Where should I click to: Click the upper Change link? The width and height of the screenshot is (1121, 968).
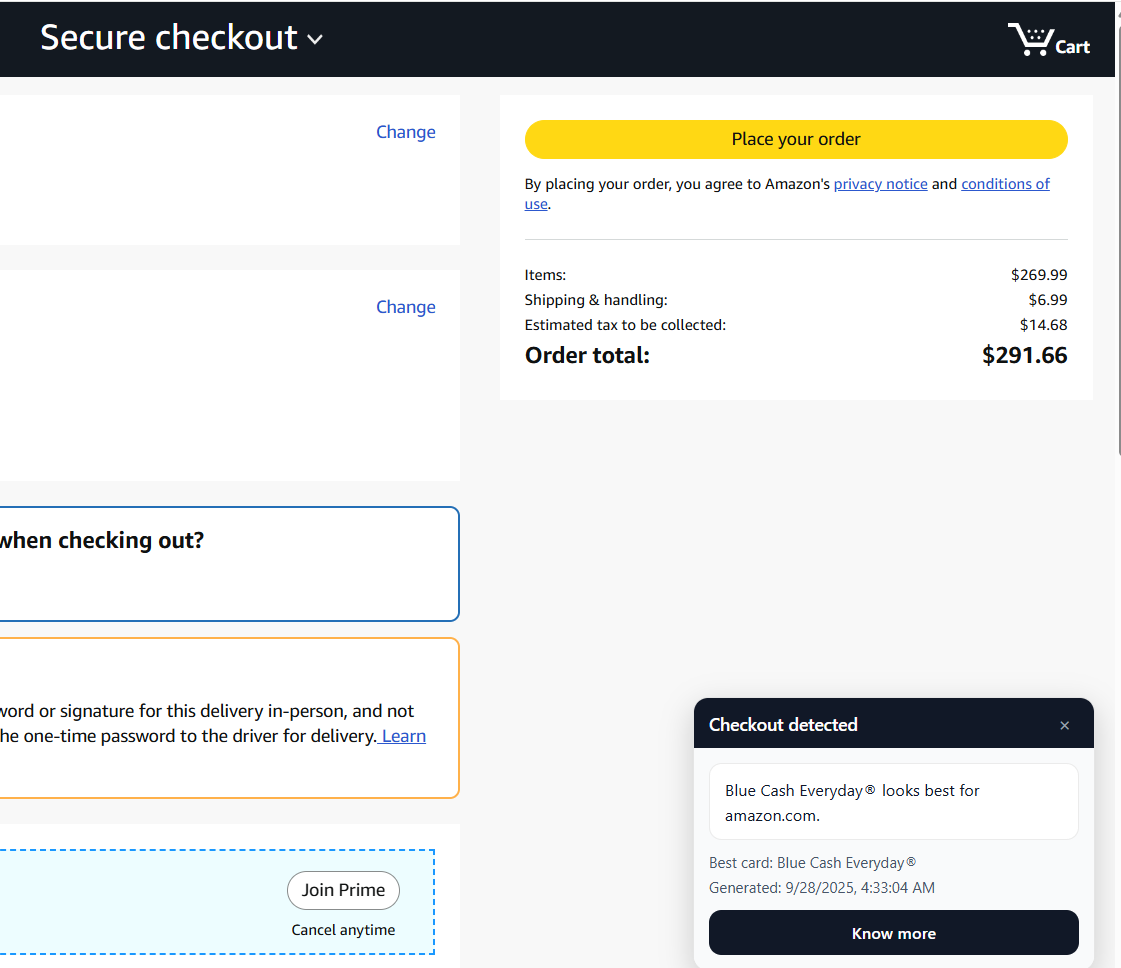point(405,132)
